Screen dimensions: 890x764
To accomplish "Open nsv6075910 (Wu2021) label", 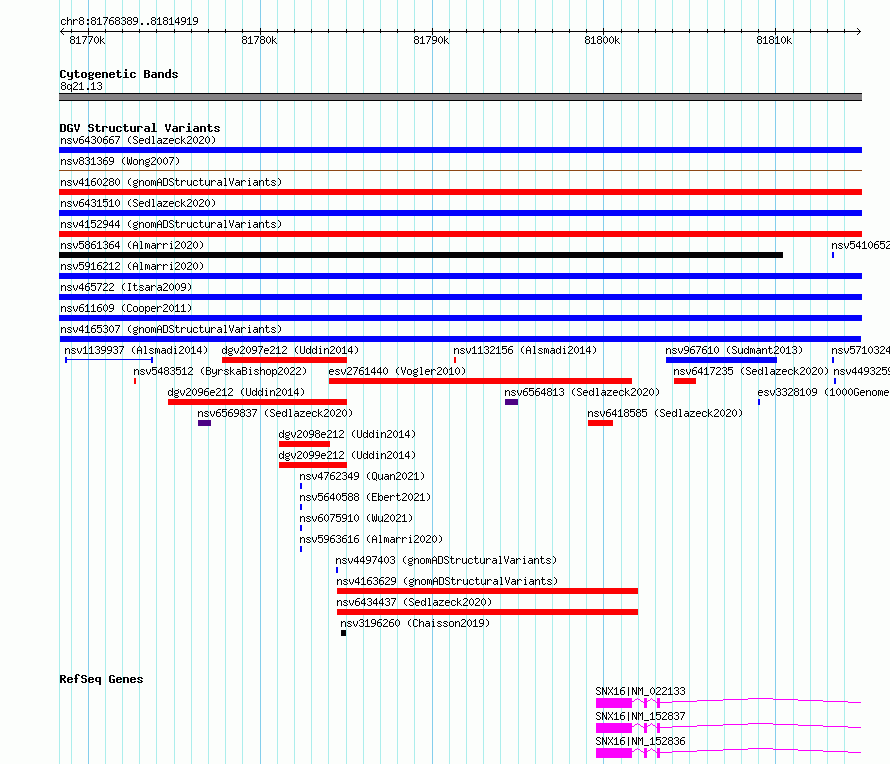I will point(356,518).
